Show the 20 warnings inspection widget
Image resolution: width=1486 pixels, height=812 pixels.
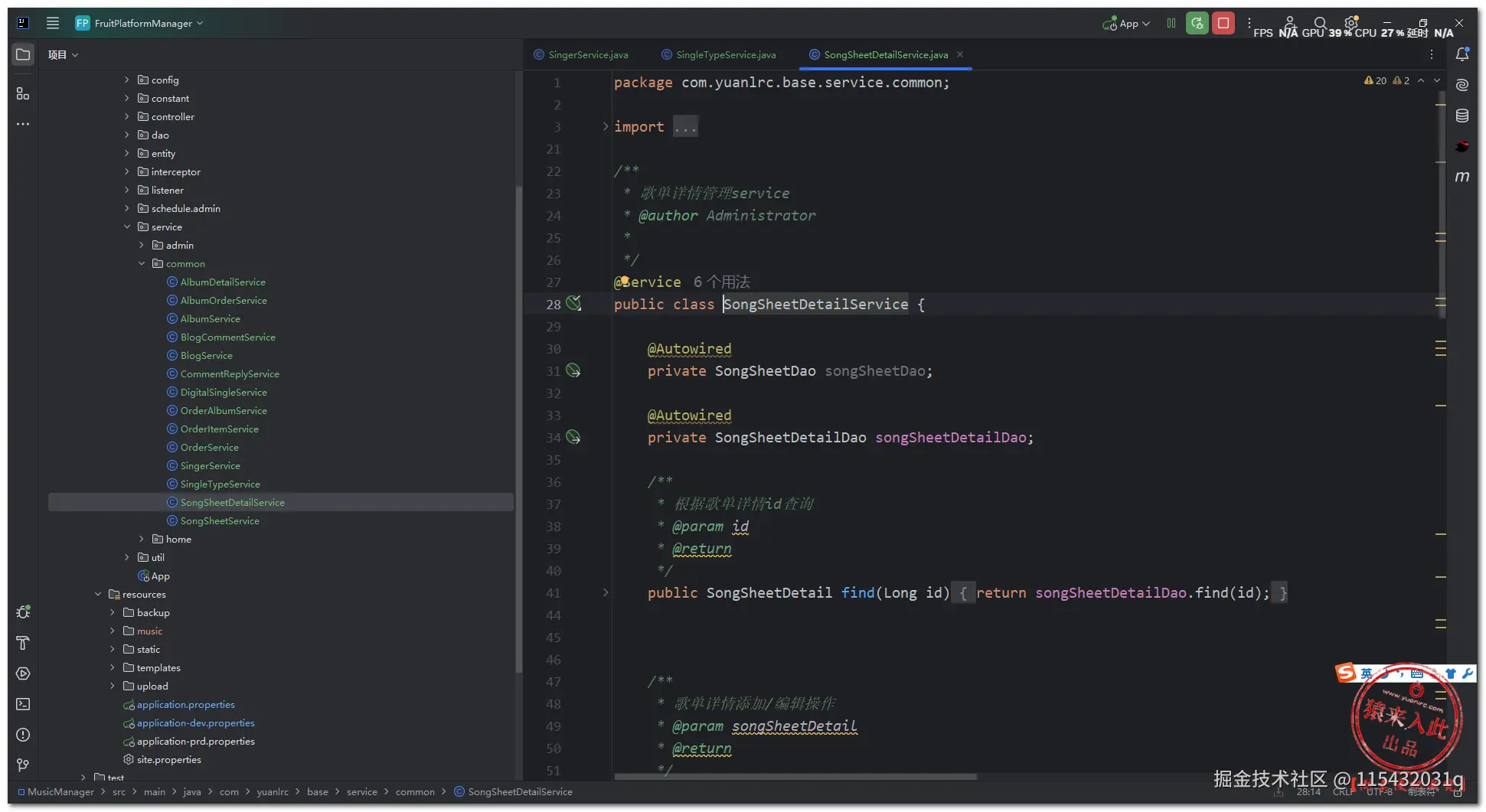point(1376,80)
